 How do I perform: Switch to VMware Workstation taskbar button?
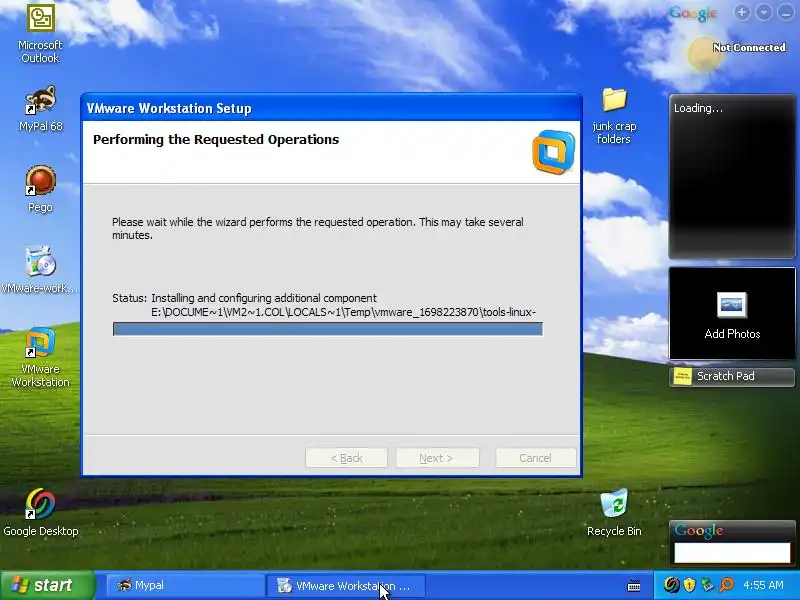tap(346, 586)
